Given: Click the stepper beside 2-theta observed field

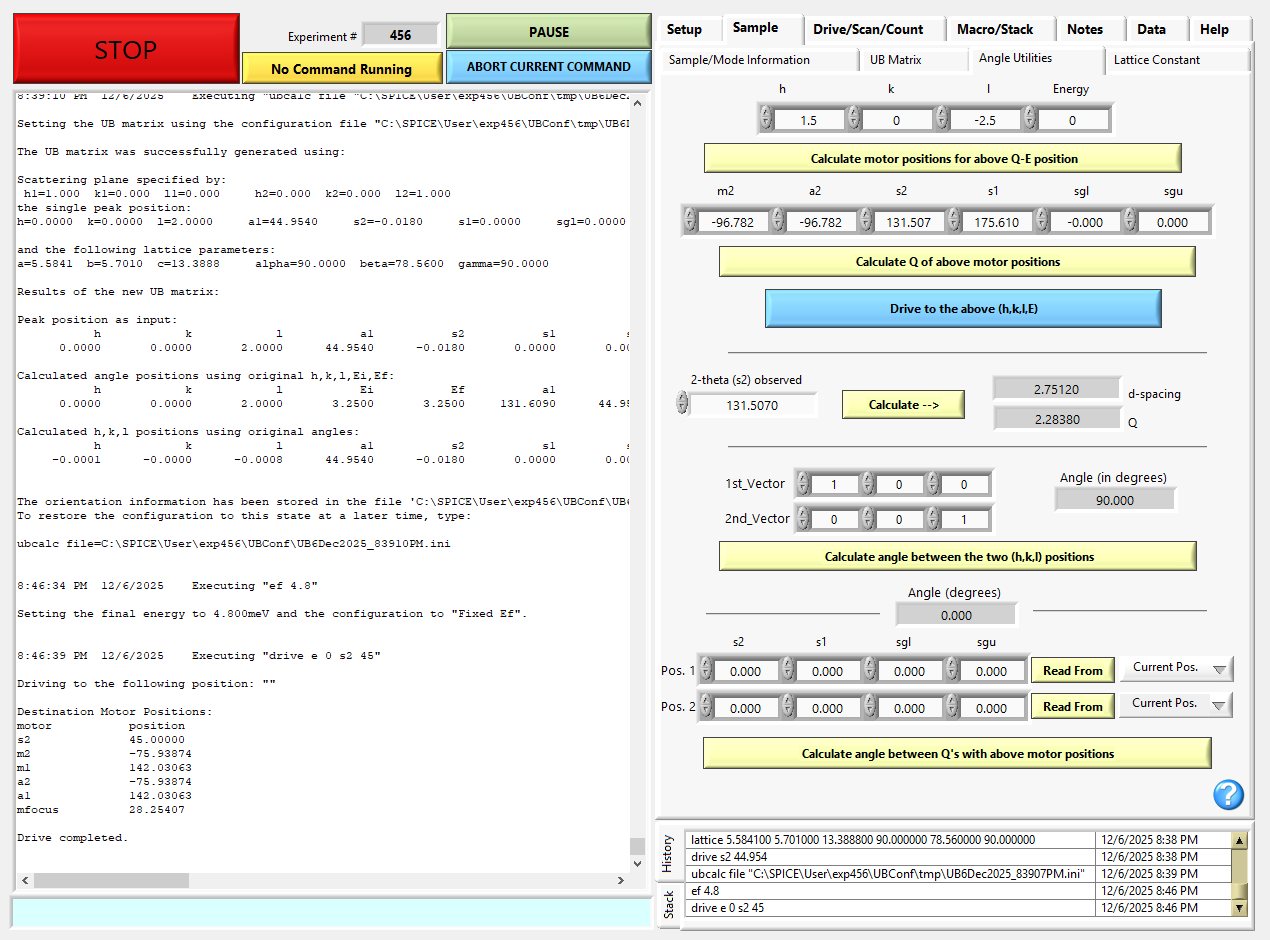Looking at the screenshot, I should pyautogui.click(x=683, y=403).
